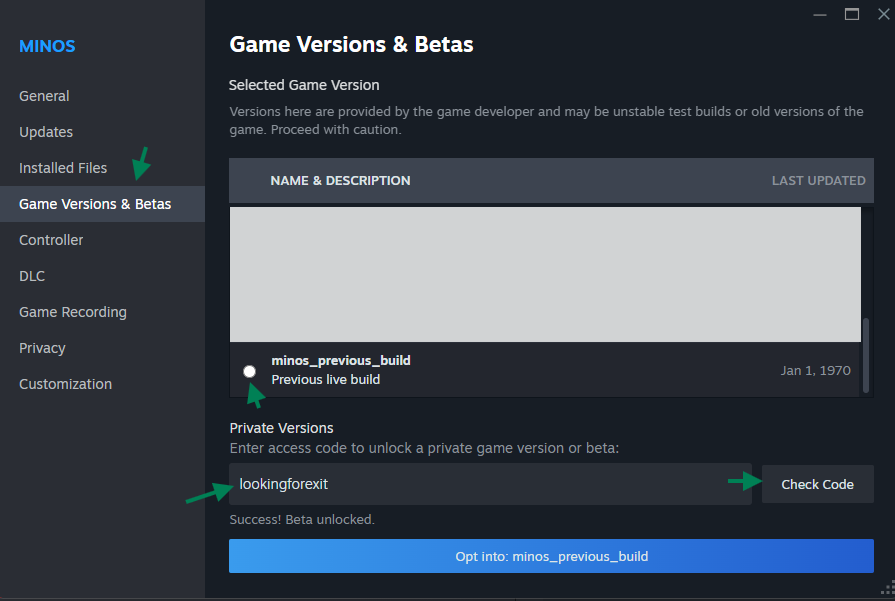Close the MINOS properties window
895x601 pixels.
coord(882,14)
